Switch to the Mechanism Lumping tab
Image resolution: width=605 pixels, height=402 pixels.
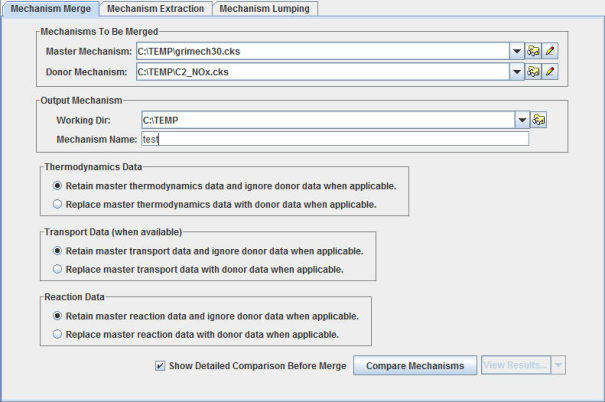[x=265, y=8]
